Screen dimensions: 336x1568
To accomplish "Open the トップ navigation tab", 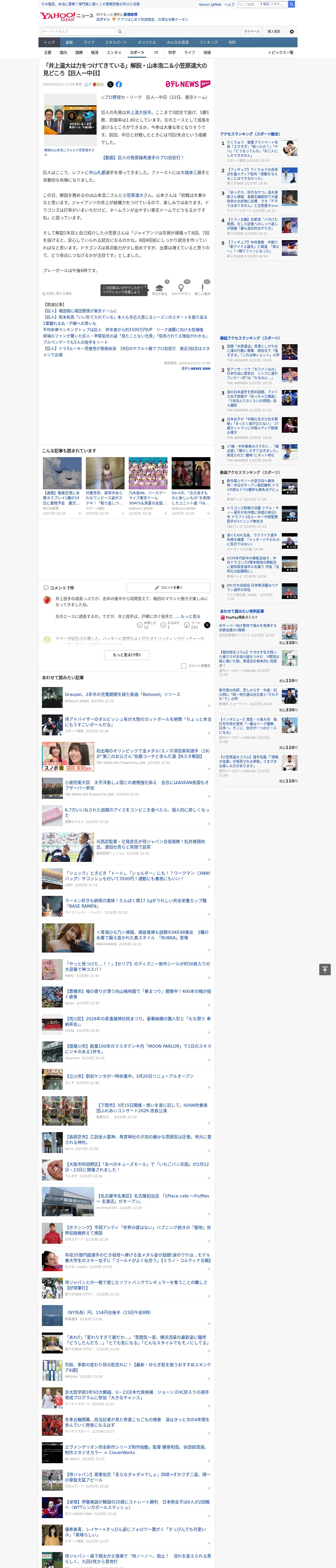I will (x=49, y=43).
